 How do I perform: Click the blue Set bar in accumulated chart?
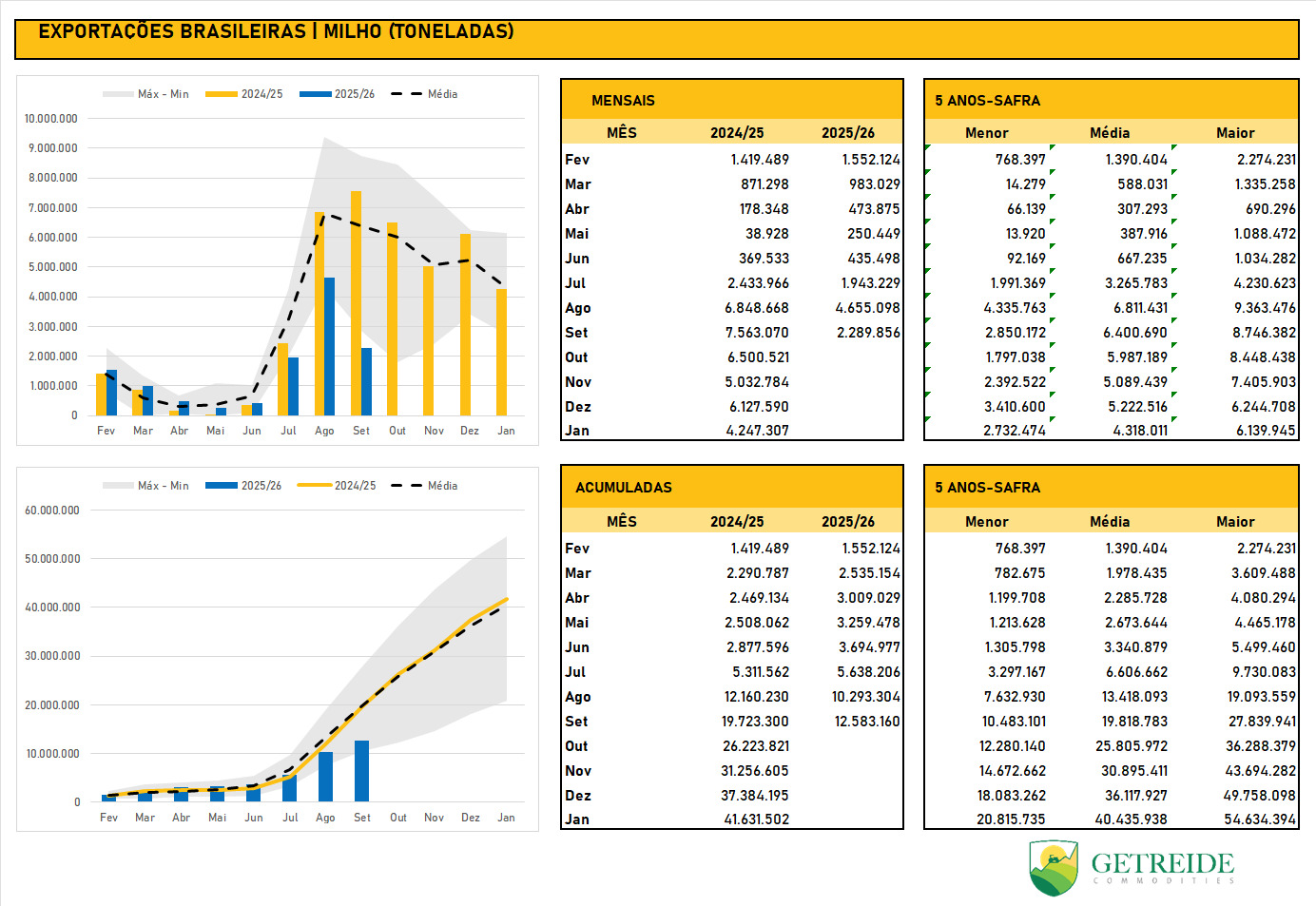point(361,771)
